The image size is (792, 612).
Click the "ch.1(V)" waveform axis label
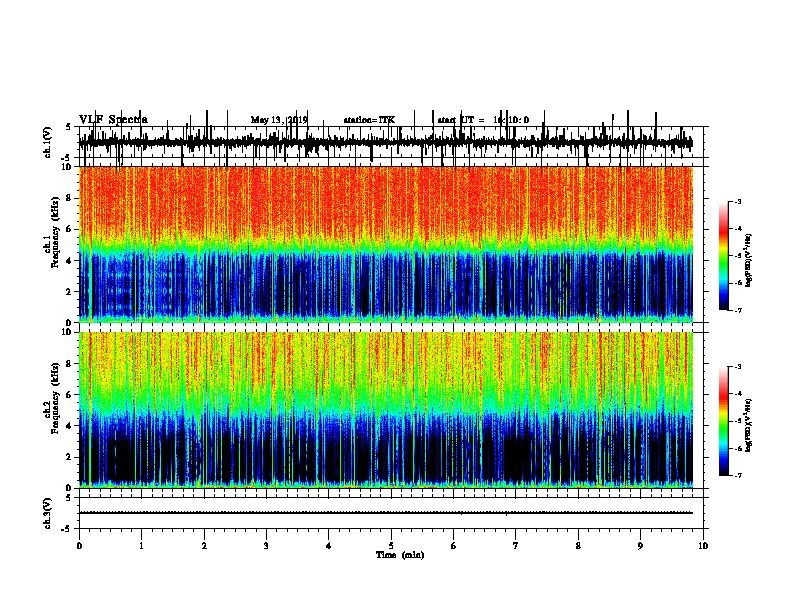[48, 142]
